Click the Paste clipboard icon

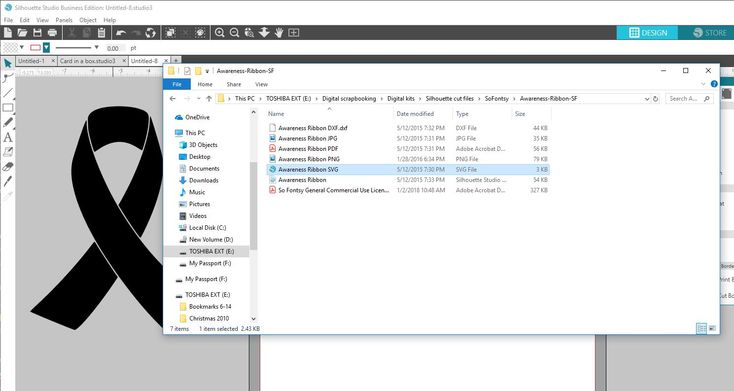[101, 32]
